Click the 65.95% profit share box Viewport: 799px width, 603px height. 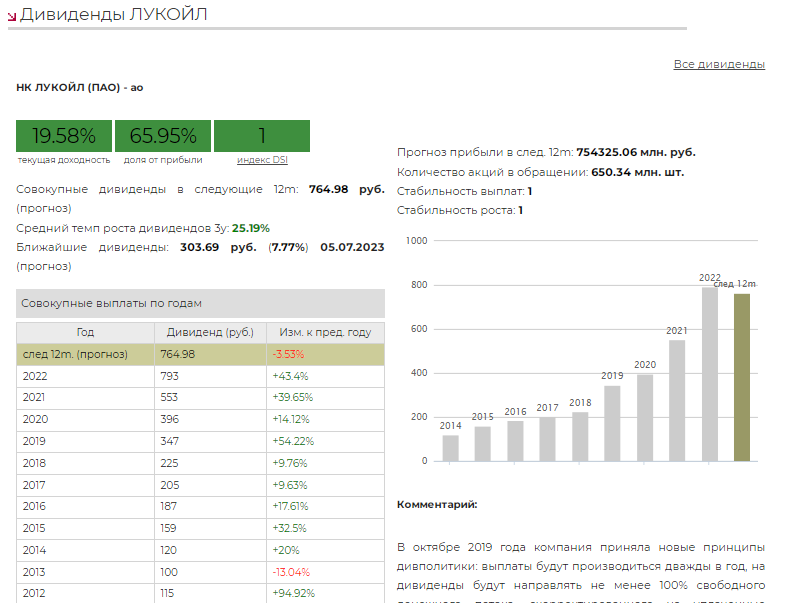click(163, 136)
